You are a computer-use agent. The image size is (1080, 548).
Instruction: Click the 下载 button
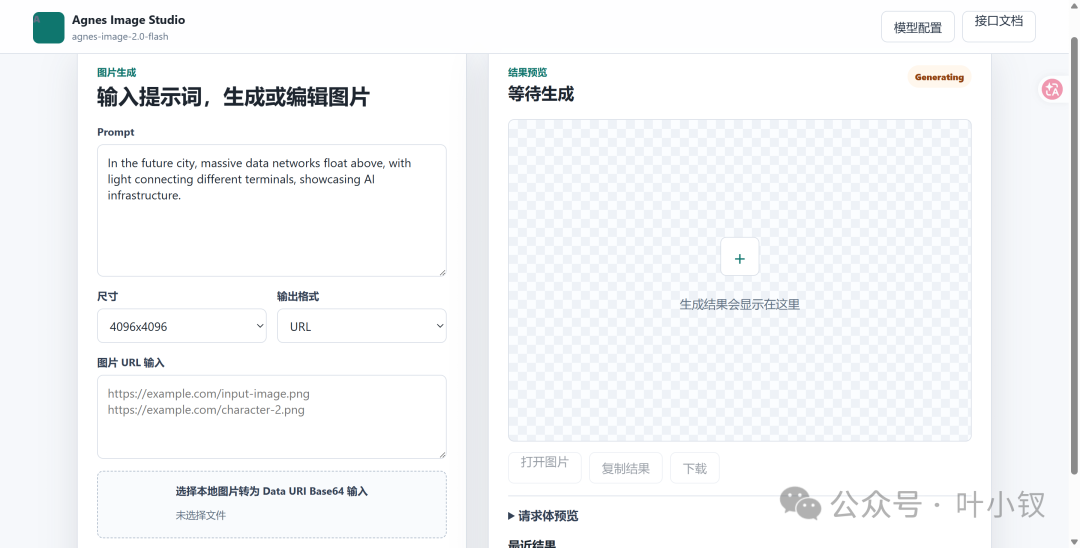[x=694, y=467]
